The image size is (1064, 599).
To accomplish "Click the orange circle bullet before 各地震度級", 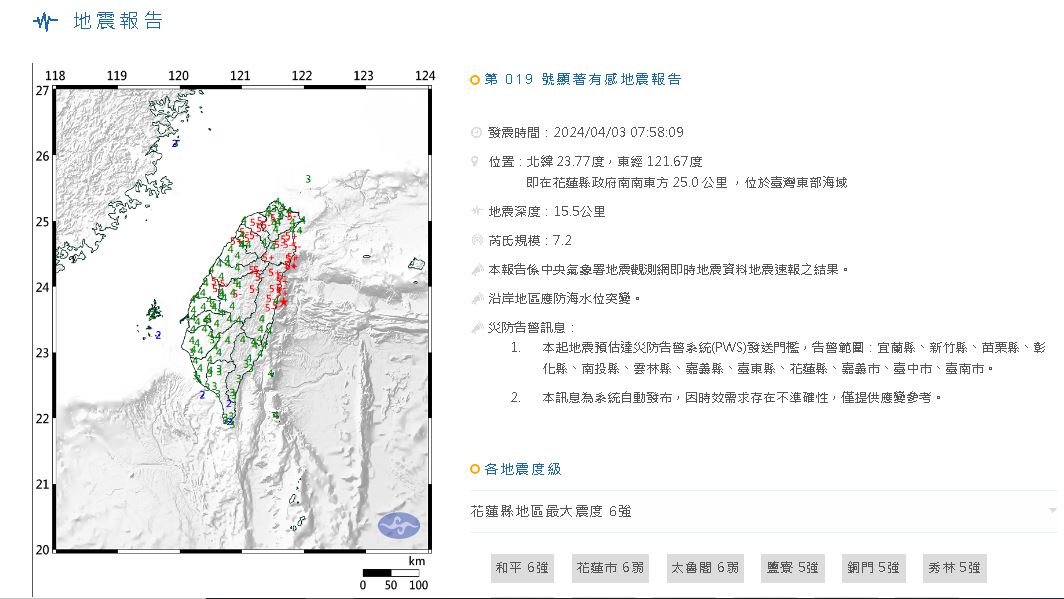I will coord(475,470).
